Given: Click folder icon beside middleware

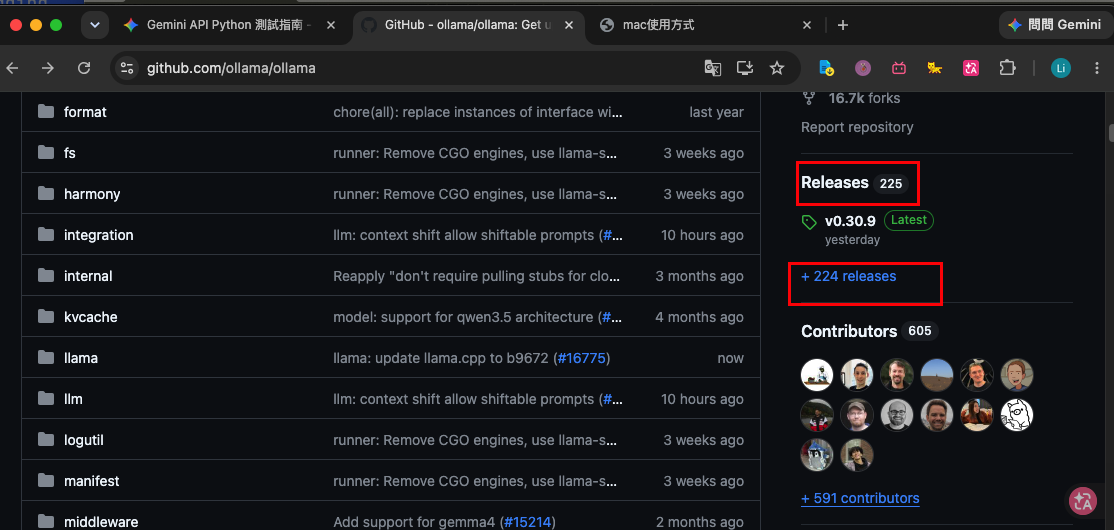Looking at the screenshot, I should coord(46,521).
